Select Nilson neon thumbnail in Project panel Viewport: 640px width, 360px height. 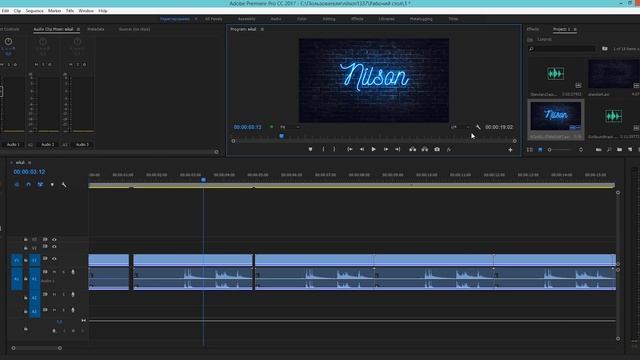[556, 116]
